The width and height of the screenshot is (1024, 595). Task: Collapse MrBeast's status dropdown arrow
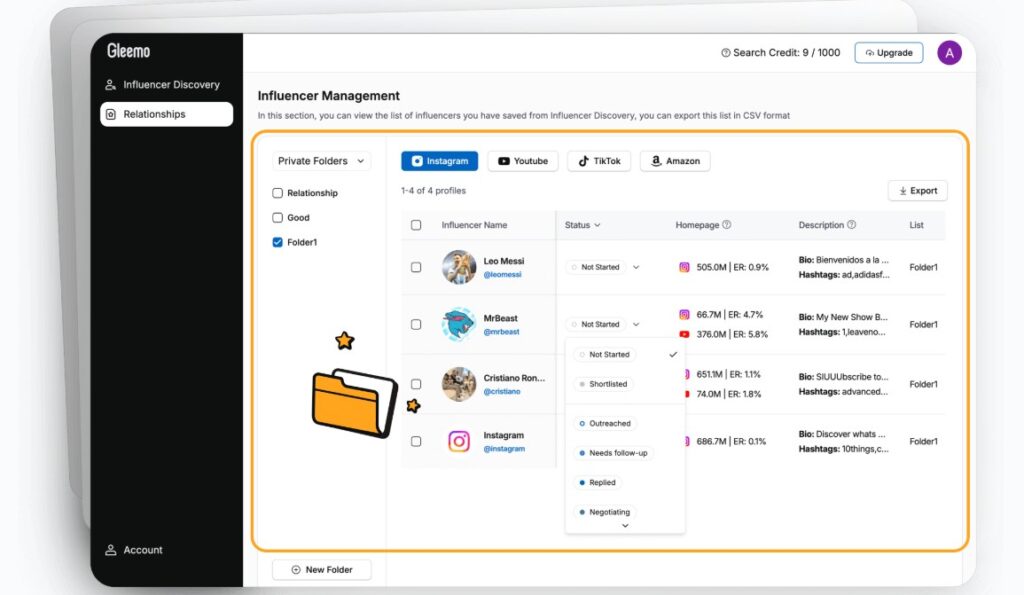[x=636, y=325]
